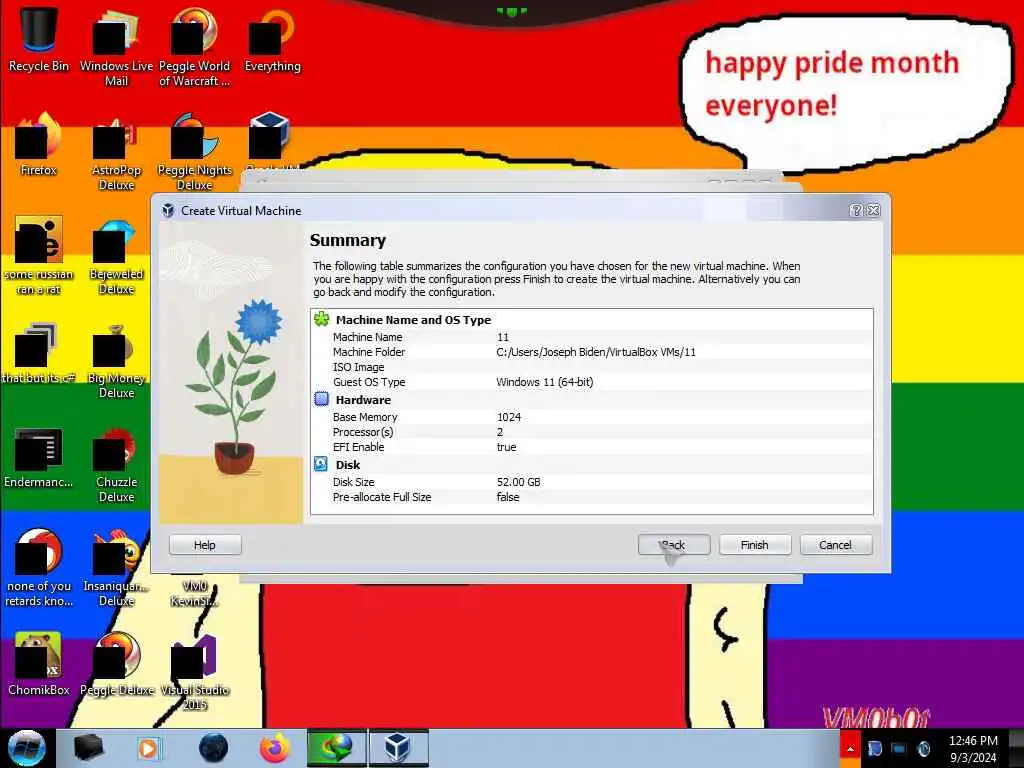
Task: Expand hidden system tray icons arrow
Action: pyautogui.click(x=850, y=749)
